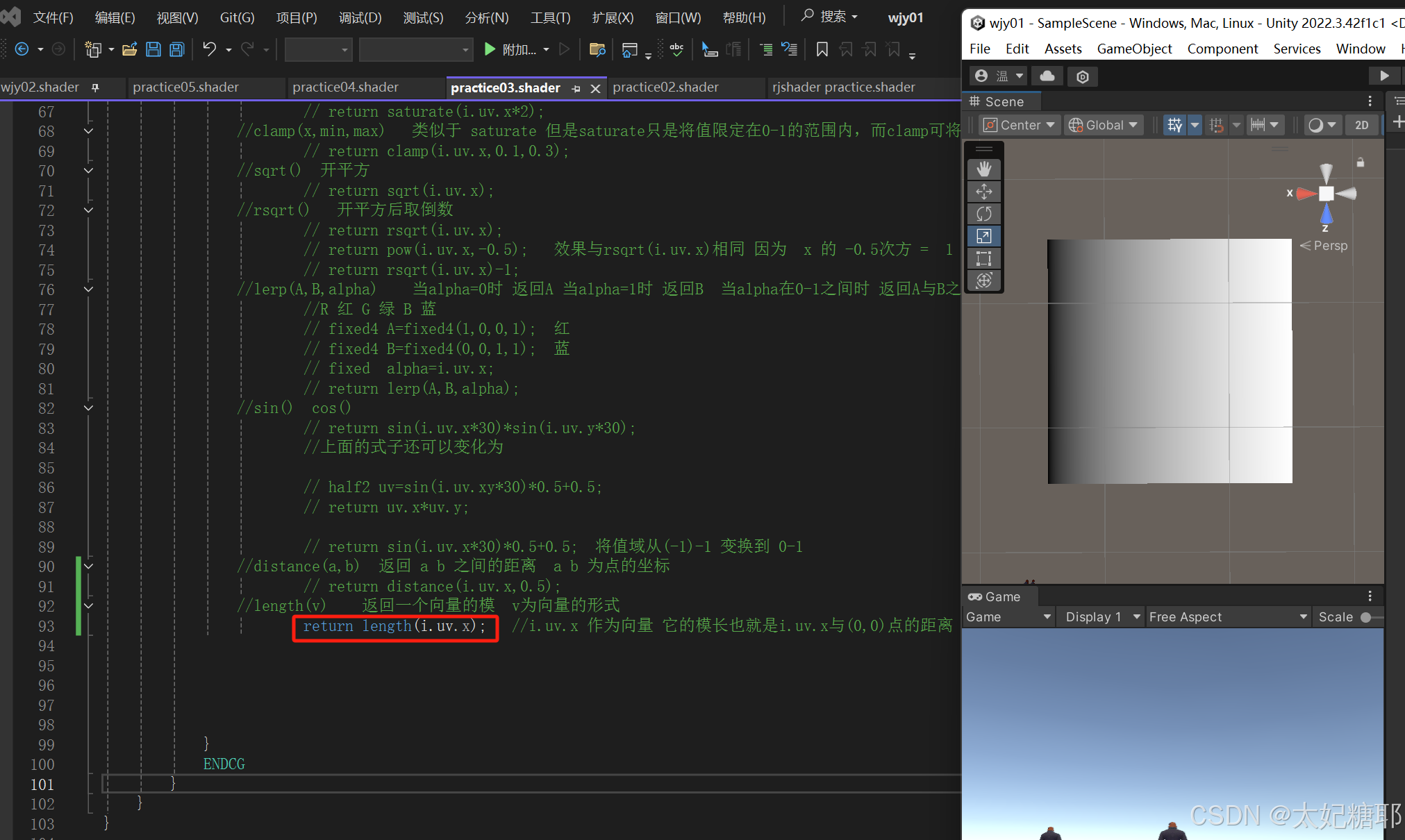Open the Global orientation dropdown
This screenshot has width=1405, height=840.
click(x=1103, y=125)
